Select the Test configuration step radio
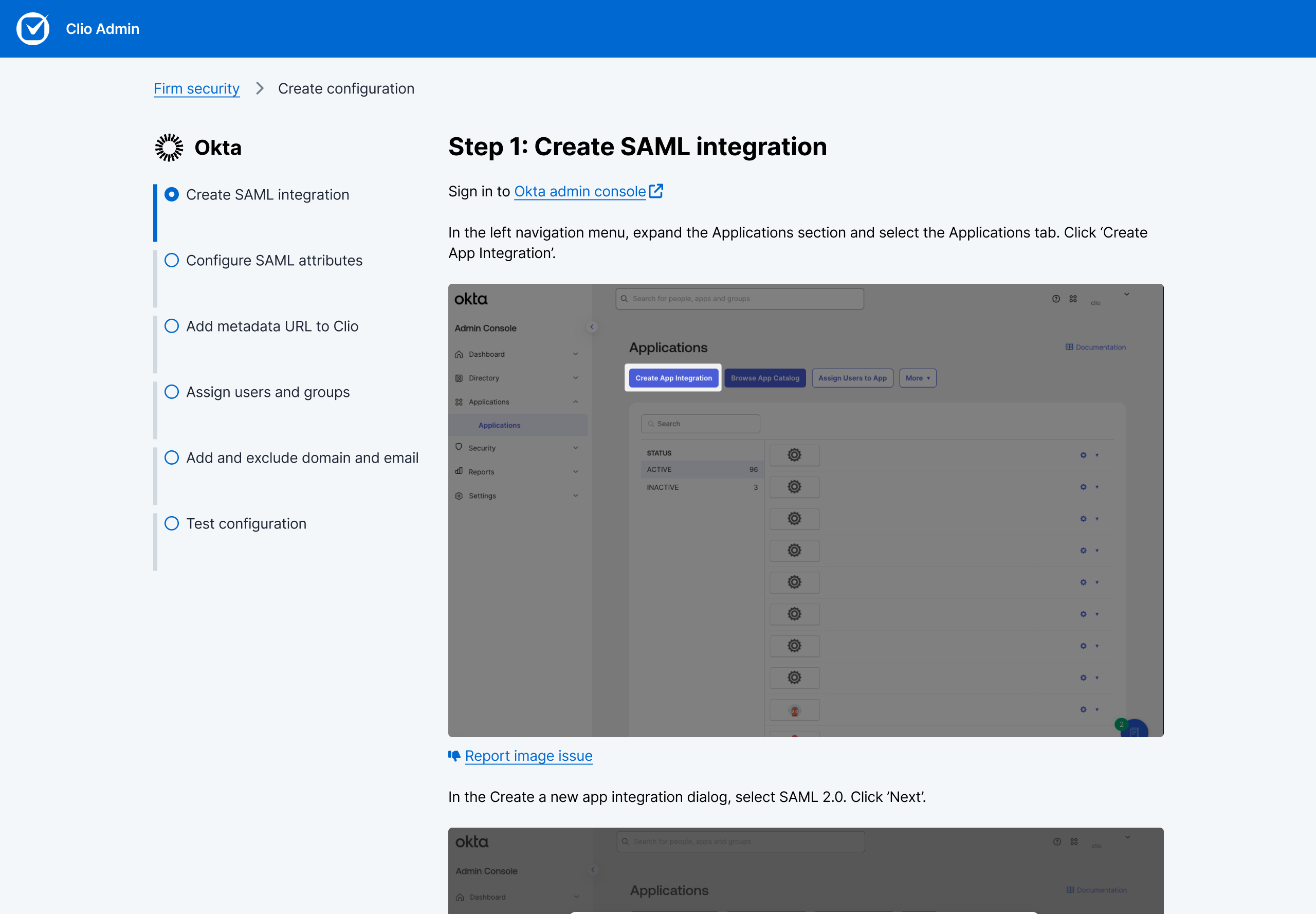The width and height of the screenshot is (1316, 914). [x=171, y=524]
